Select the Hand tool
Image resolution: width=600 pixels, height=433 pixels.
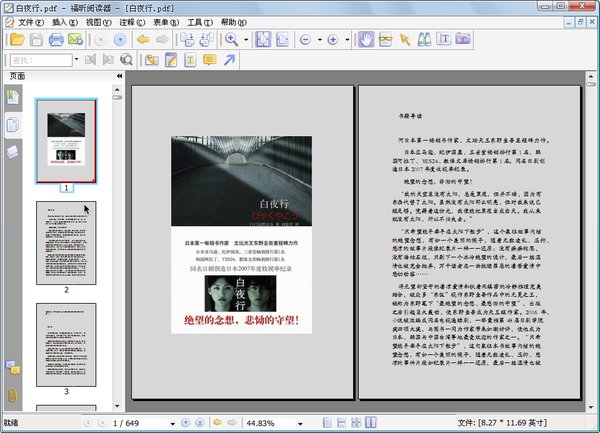pos(366,40)
